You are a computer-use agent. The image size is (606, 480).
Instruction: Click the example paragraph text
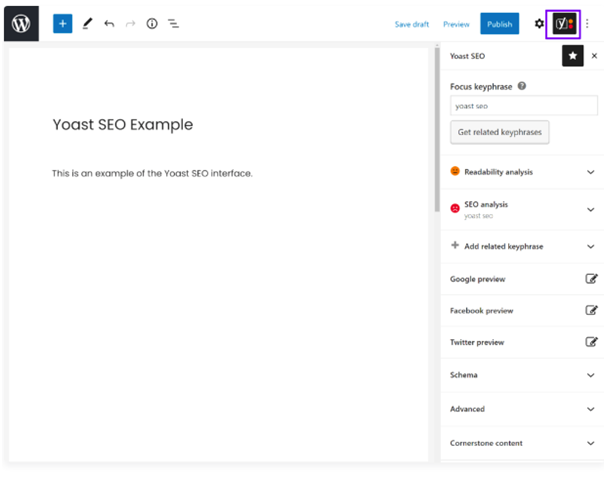tap(152, 173)
